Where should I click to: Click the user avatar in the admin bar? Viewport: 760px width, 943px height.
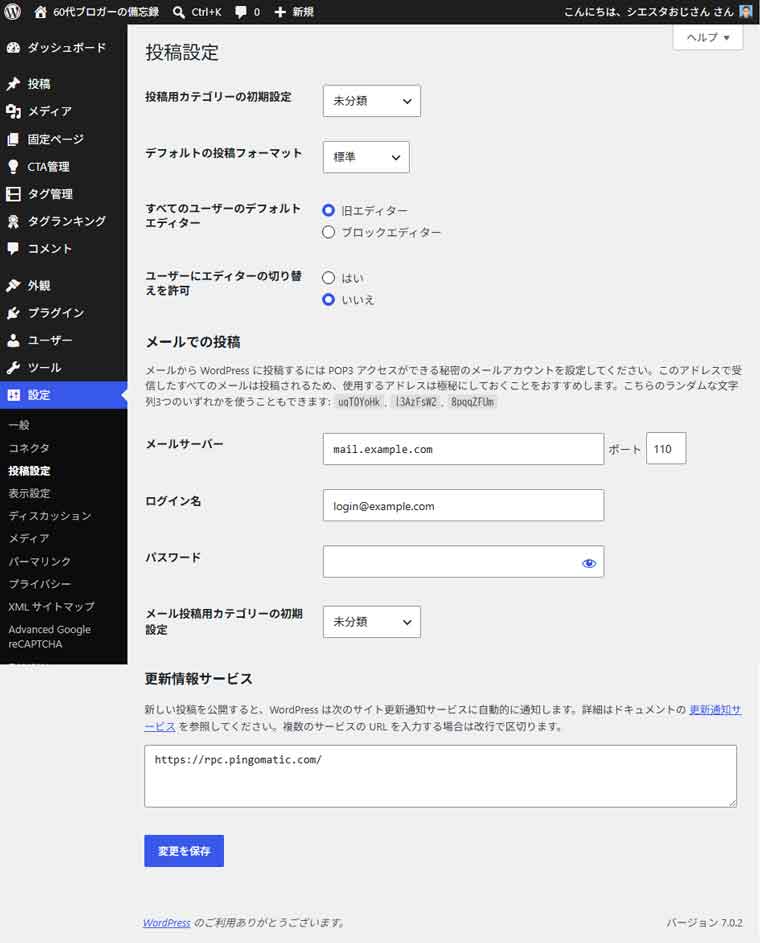(x=746, y=11)
